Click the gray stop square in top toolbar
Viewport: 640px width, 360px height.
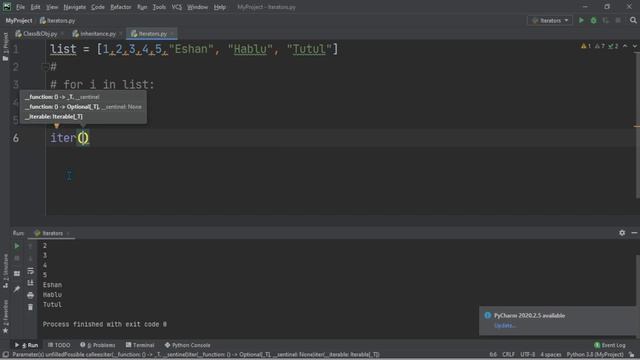[x=618, y=20]
